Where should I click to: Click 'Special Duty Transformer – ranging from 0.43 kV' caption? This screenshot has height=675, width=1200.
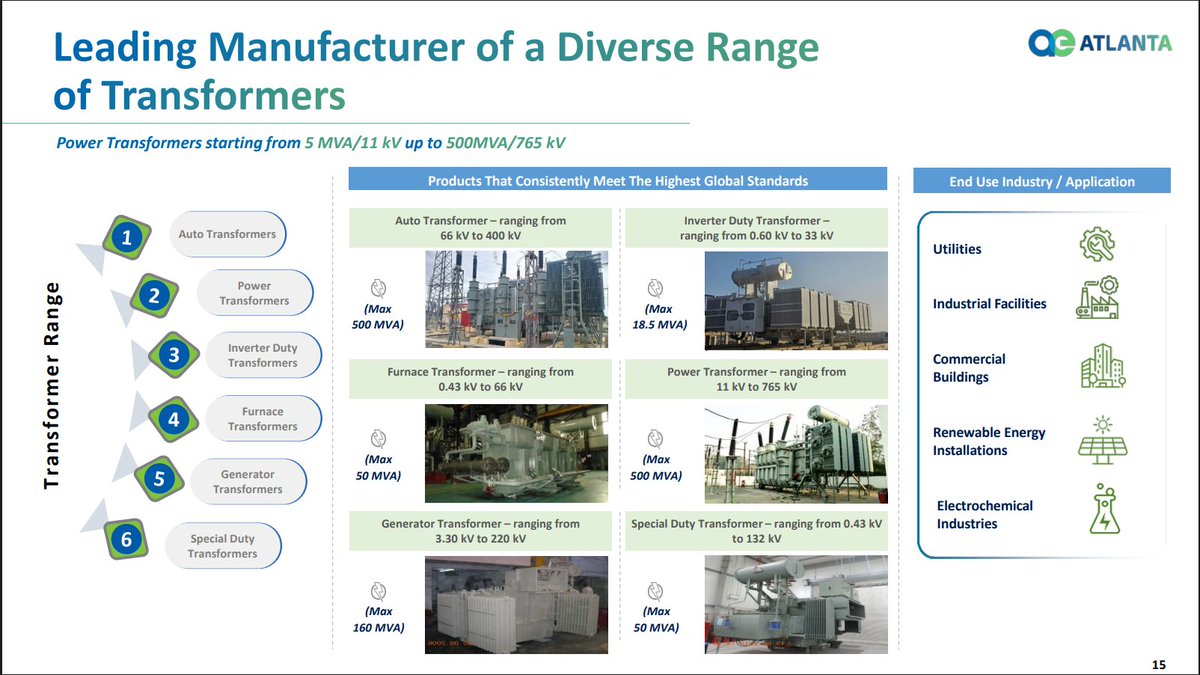tap(756, 530)
